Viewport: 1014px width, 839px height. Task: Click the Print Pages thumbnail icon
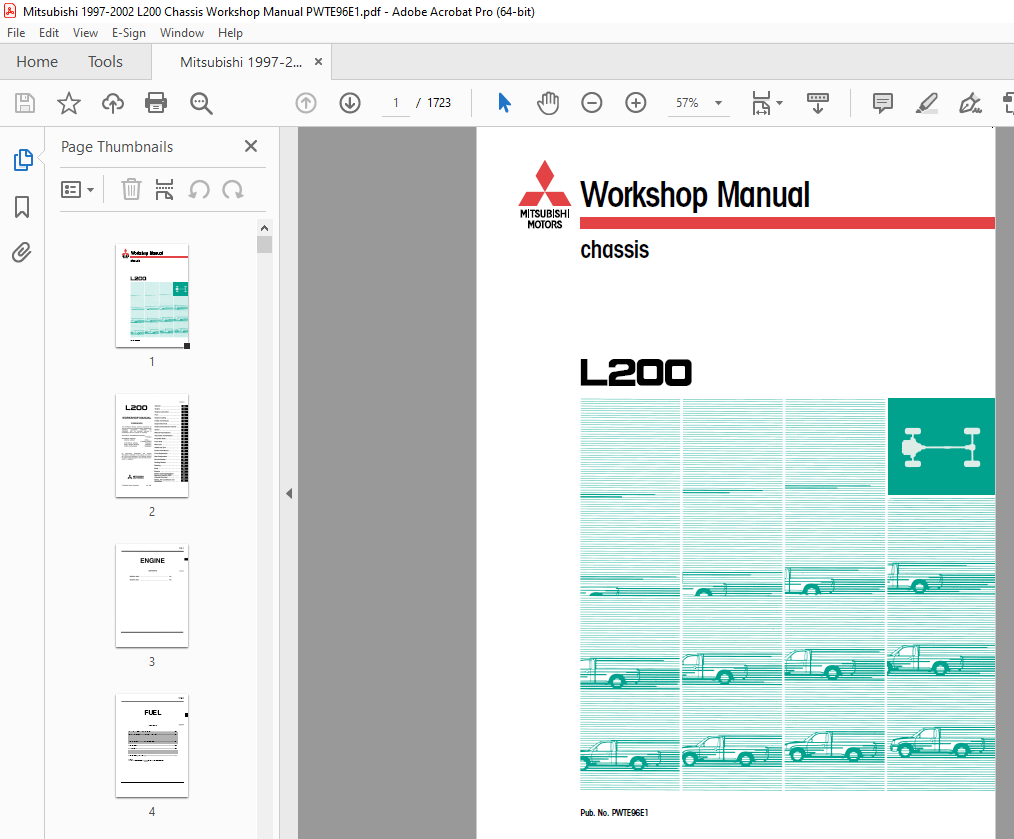point(164,190)
